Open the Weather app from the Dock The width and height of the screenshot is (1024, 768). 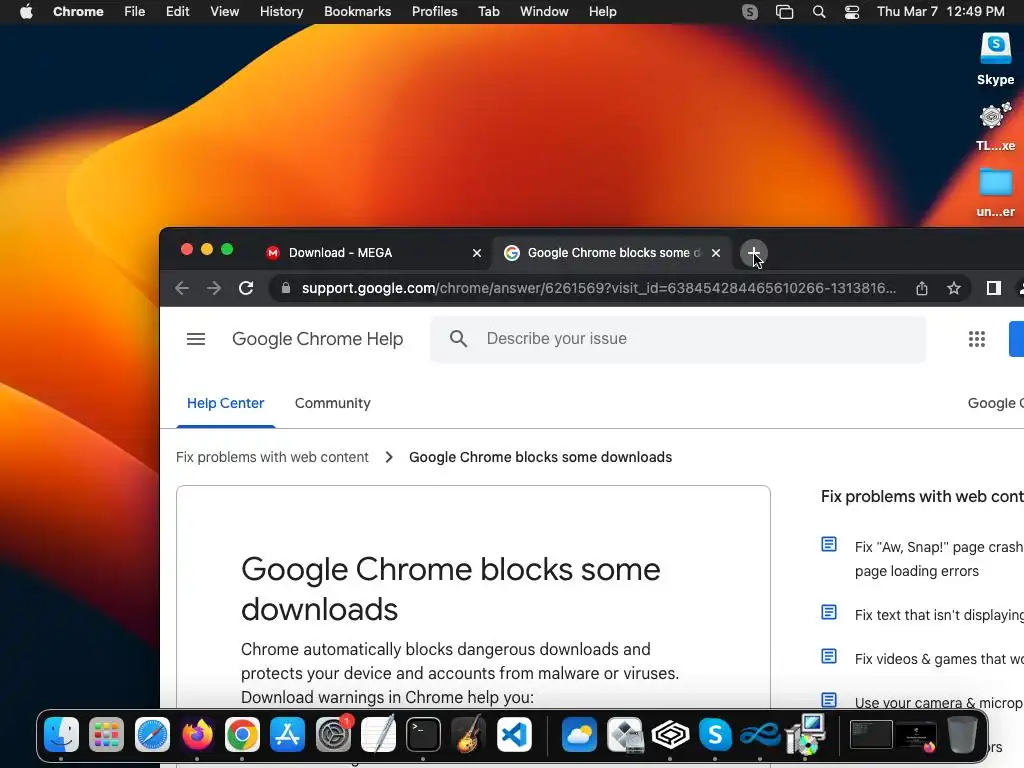(579, 734)
